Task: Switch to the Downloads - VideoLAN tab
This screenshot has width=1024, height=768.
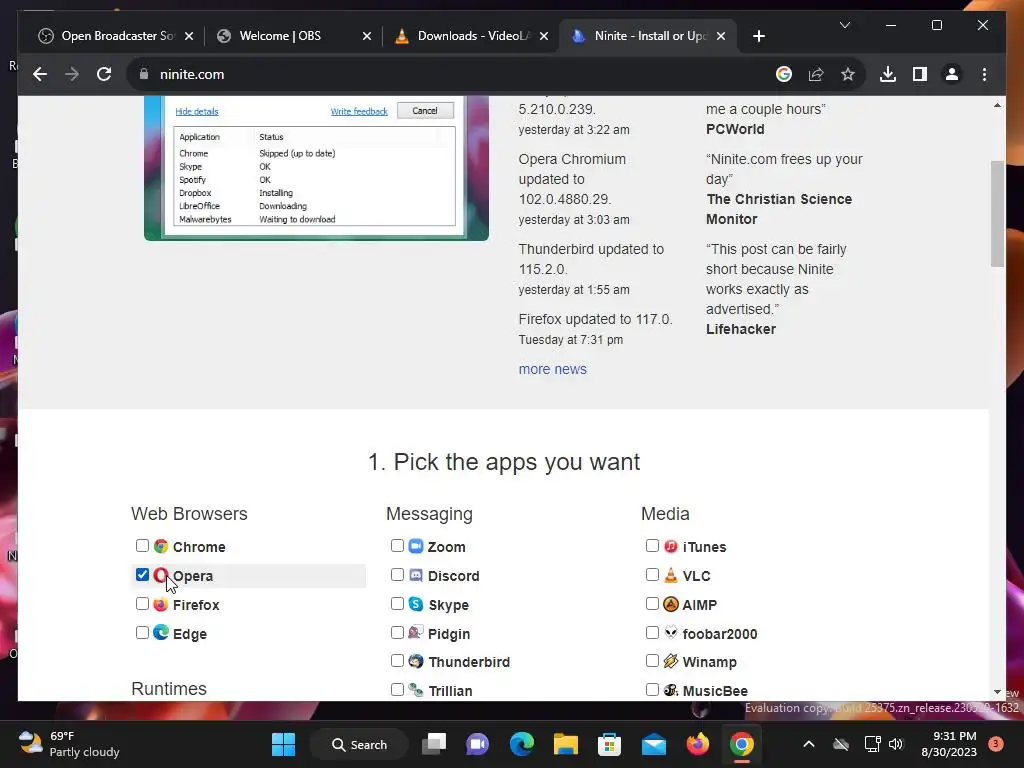Action: pos(470,36)
